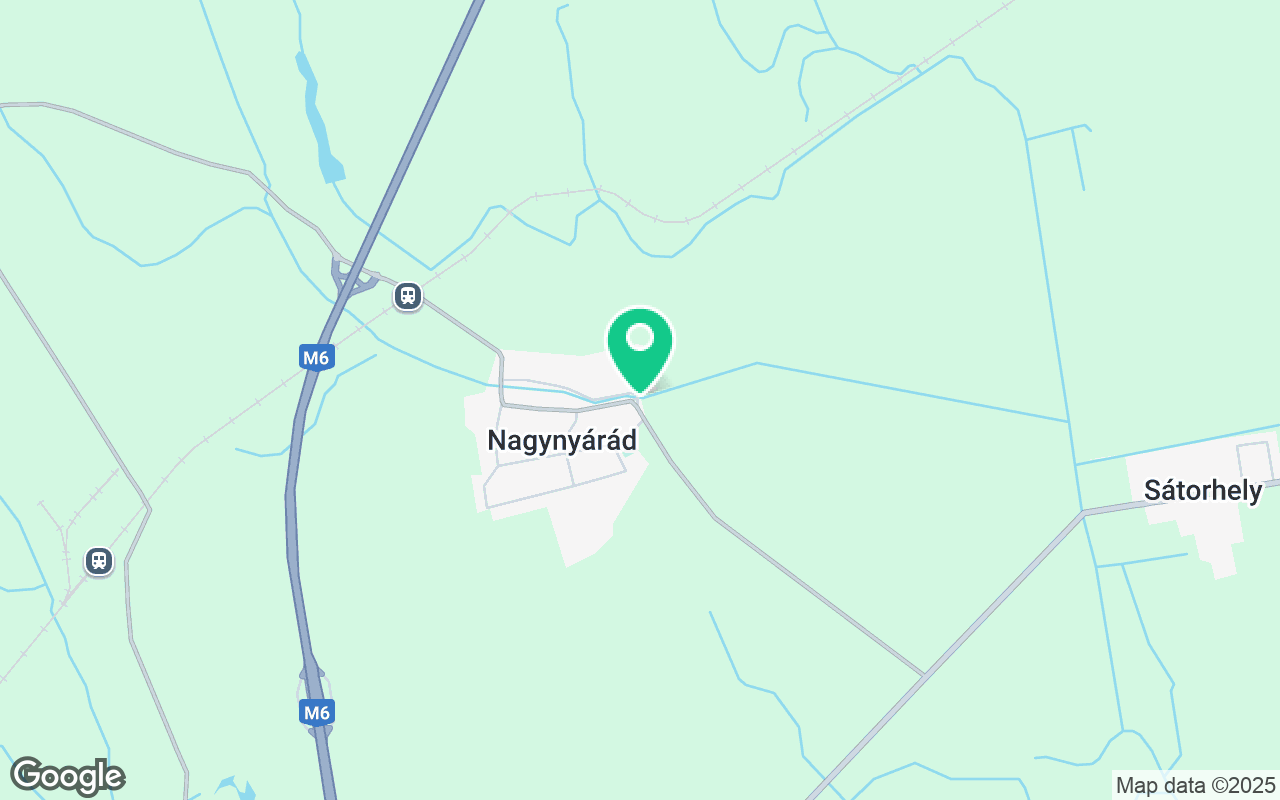Click the upper M6 motorway shield

pyautogui.click(x=317, y=357)
